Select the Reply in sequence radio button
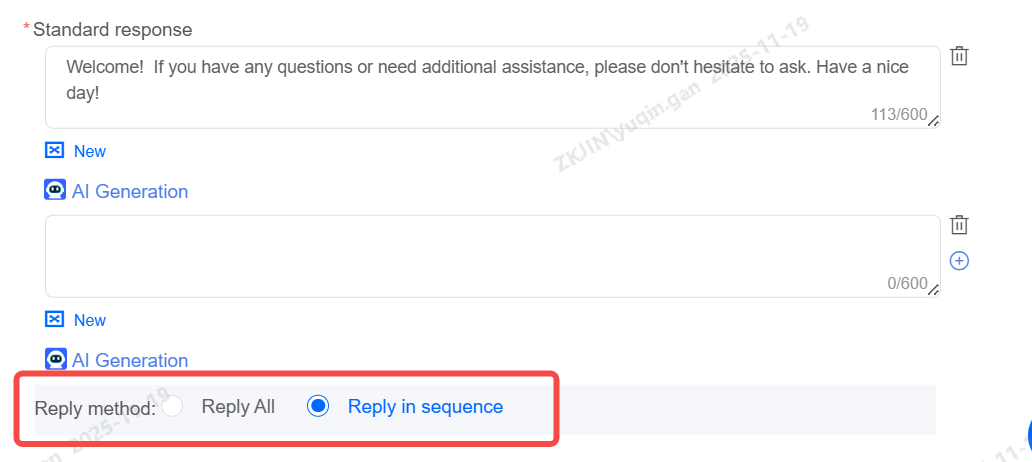Screen dimensions: 1032x462 pos(318,407)
